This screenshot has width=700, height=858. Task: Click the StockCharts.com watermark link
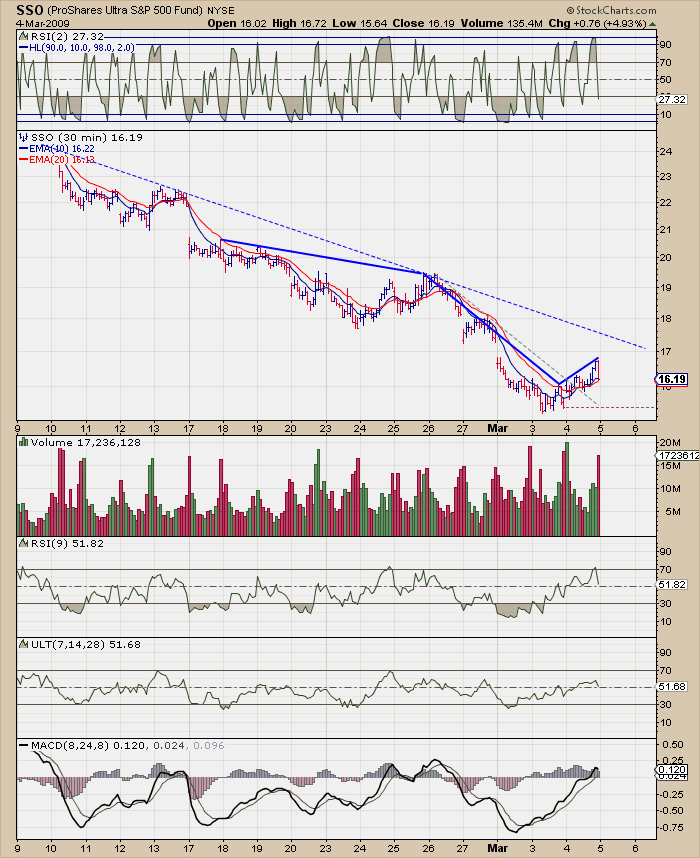point(611,10)
